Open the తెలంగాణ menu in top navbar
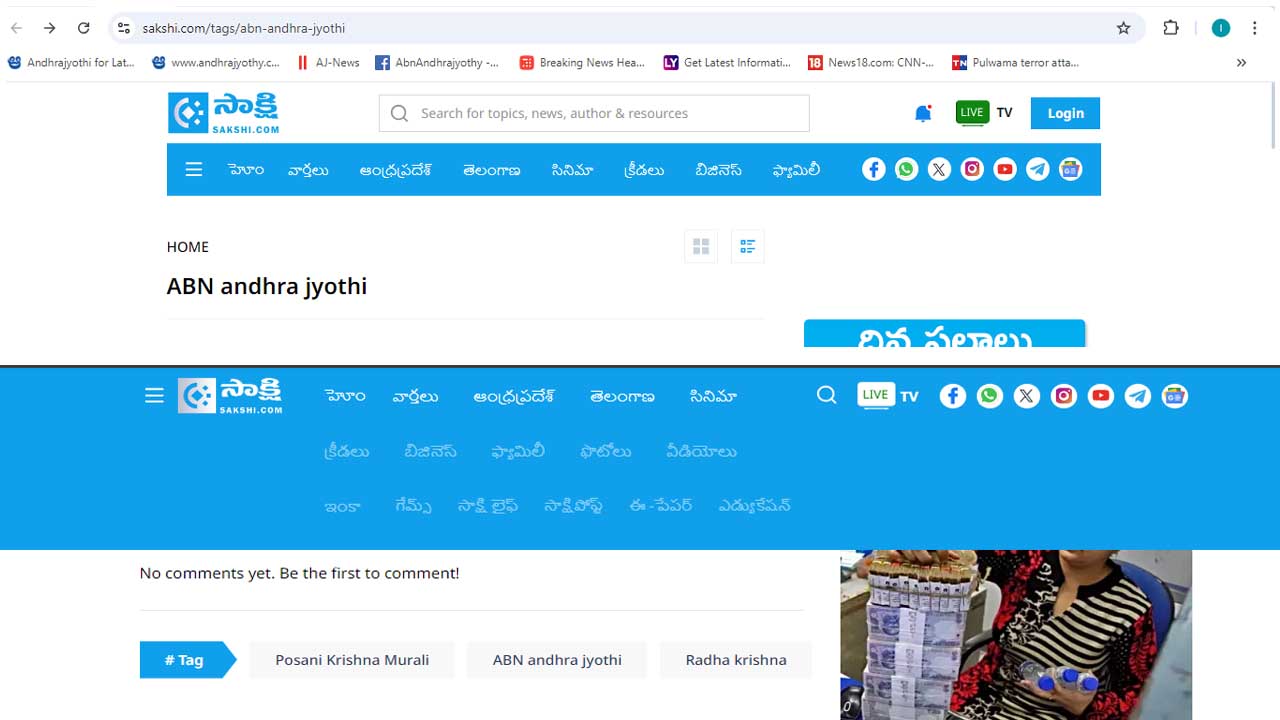 point(491,170)
